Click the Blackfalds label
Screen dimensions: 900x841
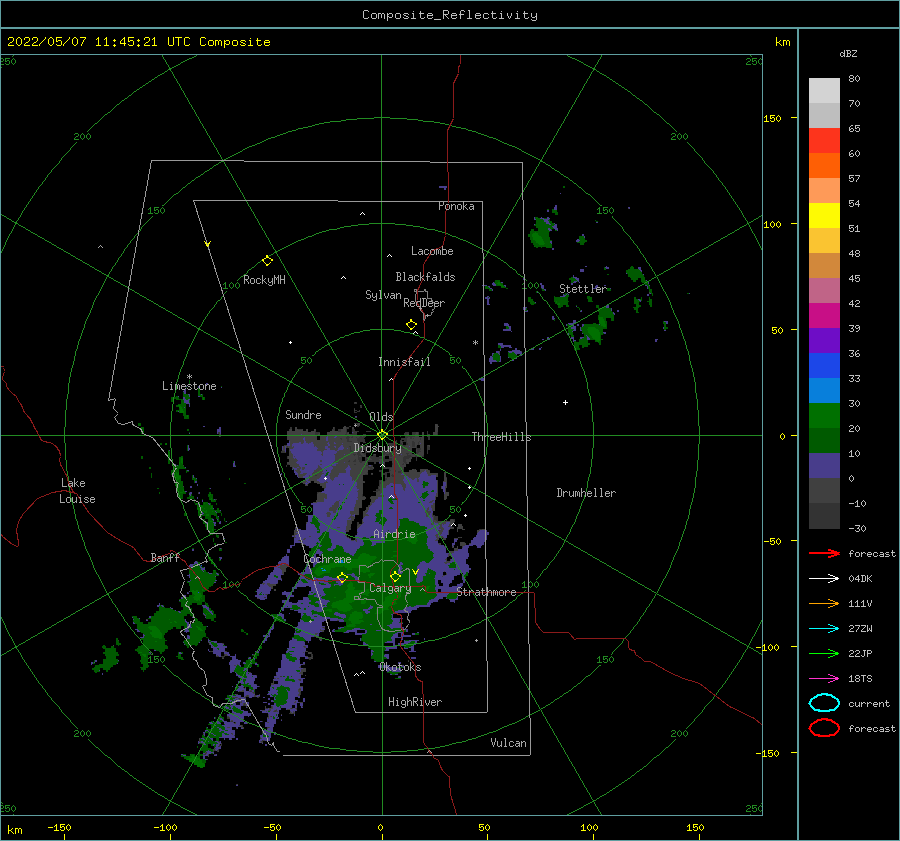pyautogui.click(x=425, y=277)
